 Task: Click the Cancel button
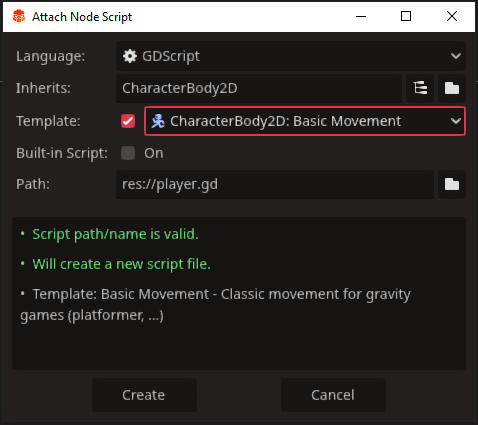point(333,395)
